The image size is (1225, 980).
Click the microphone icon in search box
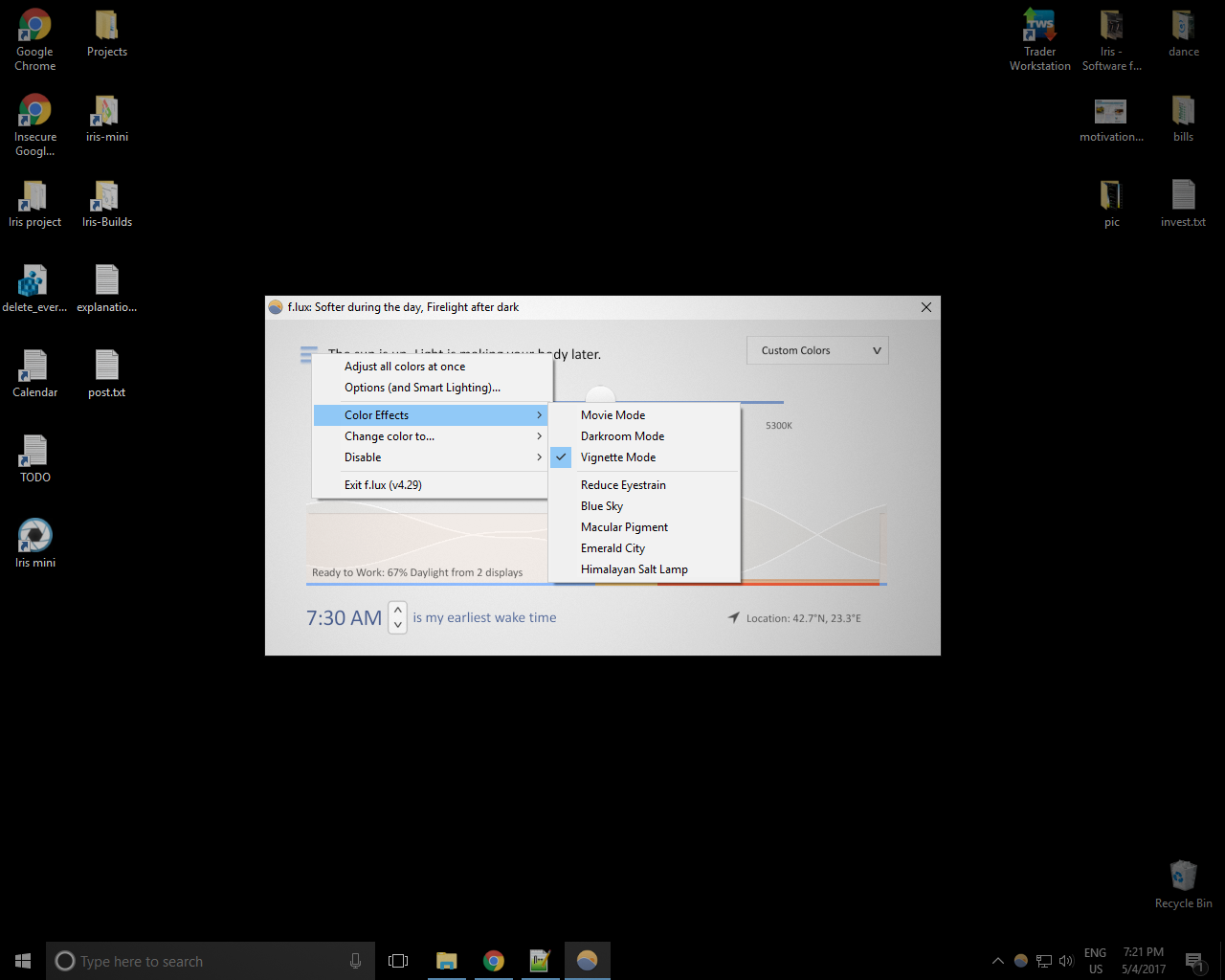[355, 961]
